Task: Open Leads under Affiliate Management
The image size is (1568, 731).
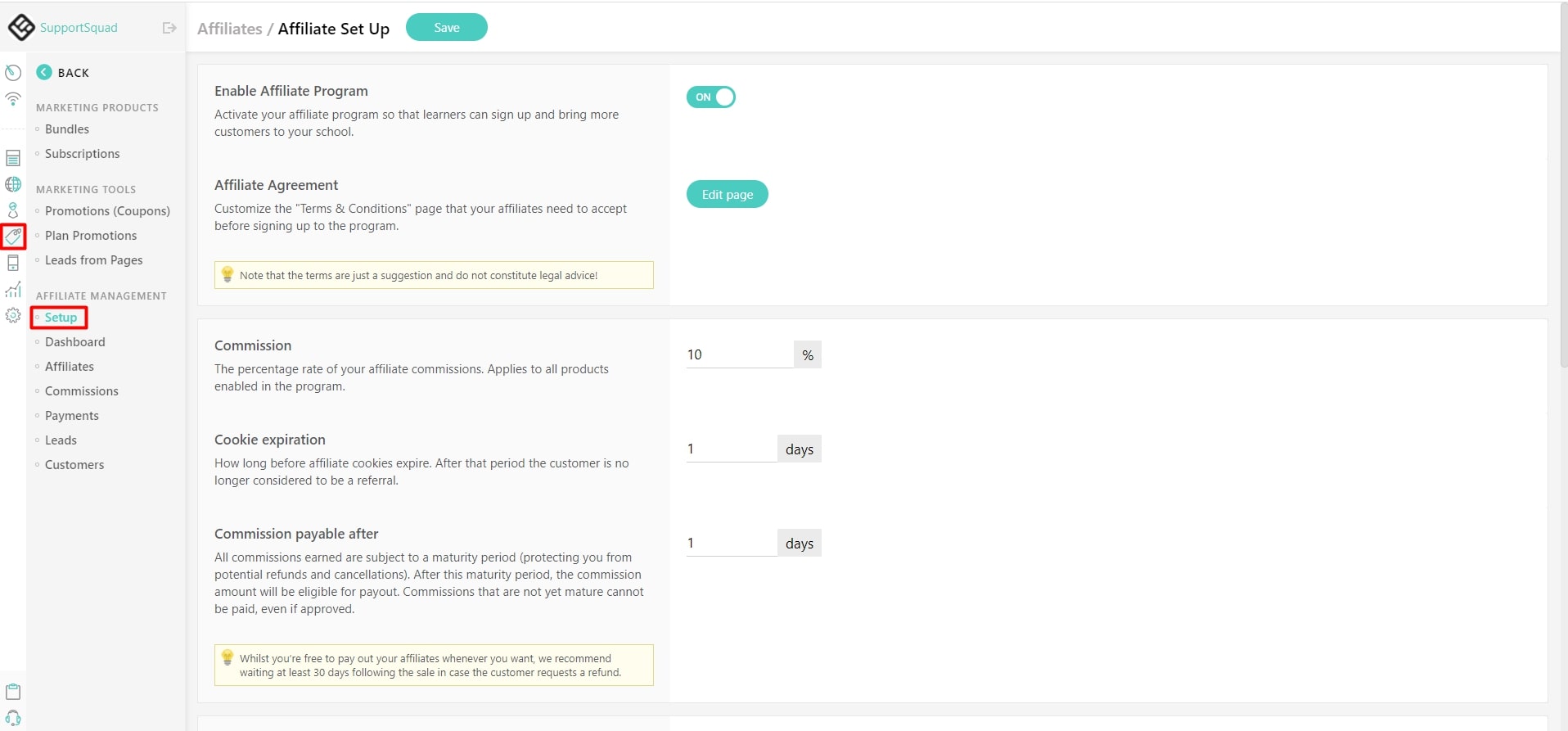Action: pyautogui.click(x=61, y=440)
